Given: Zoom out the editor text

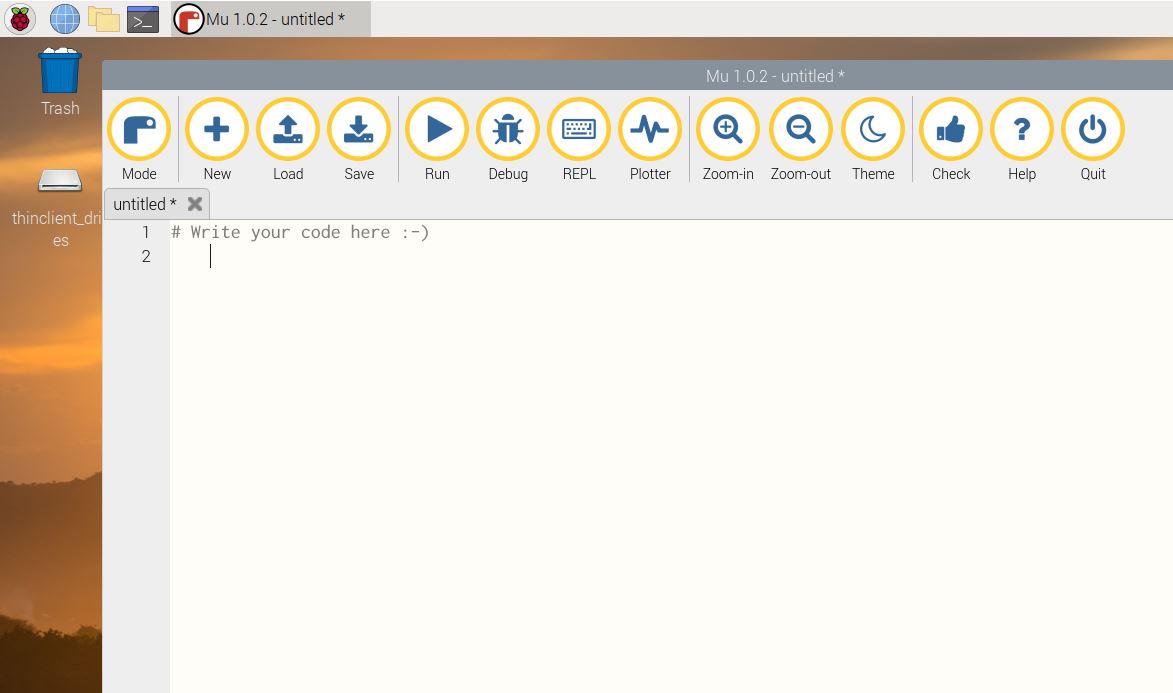Looking at the screenshot, I should click(x=801, y=130).
